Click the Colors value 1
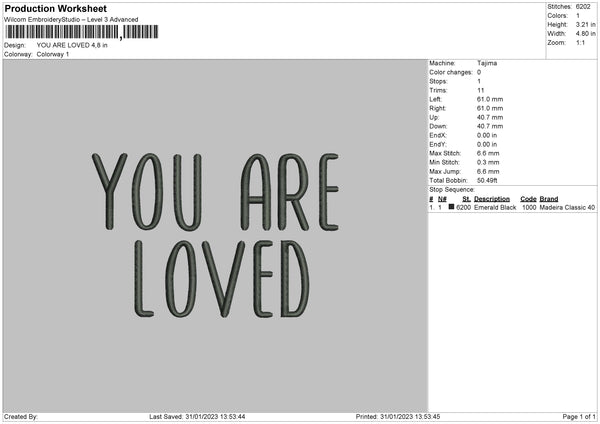Image resolution: width=600 pixels, height=424 pixels. click(x=578, y=16)
